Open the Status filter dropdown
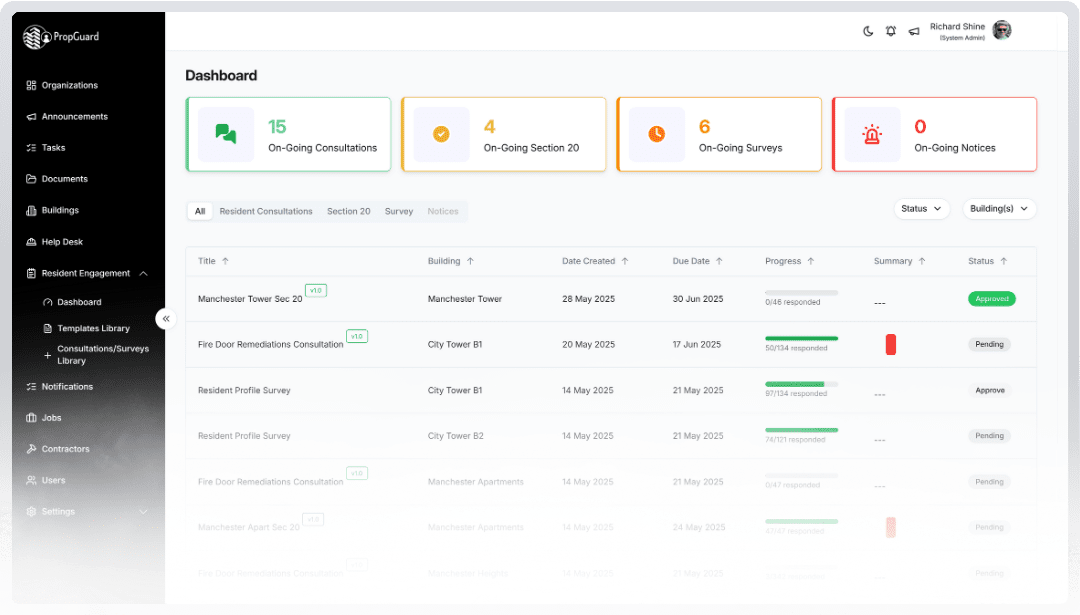 [x=921, y=209]
